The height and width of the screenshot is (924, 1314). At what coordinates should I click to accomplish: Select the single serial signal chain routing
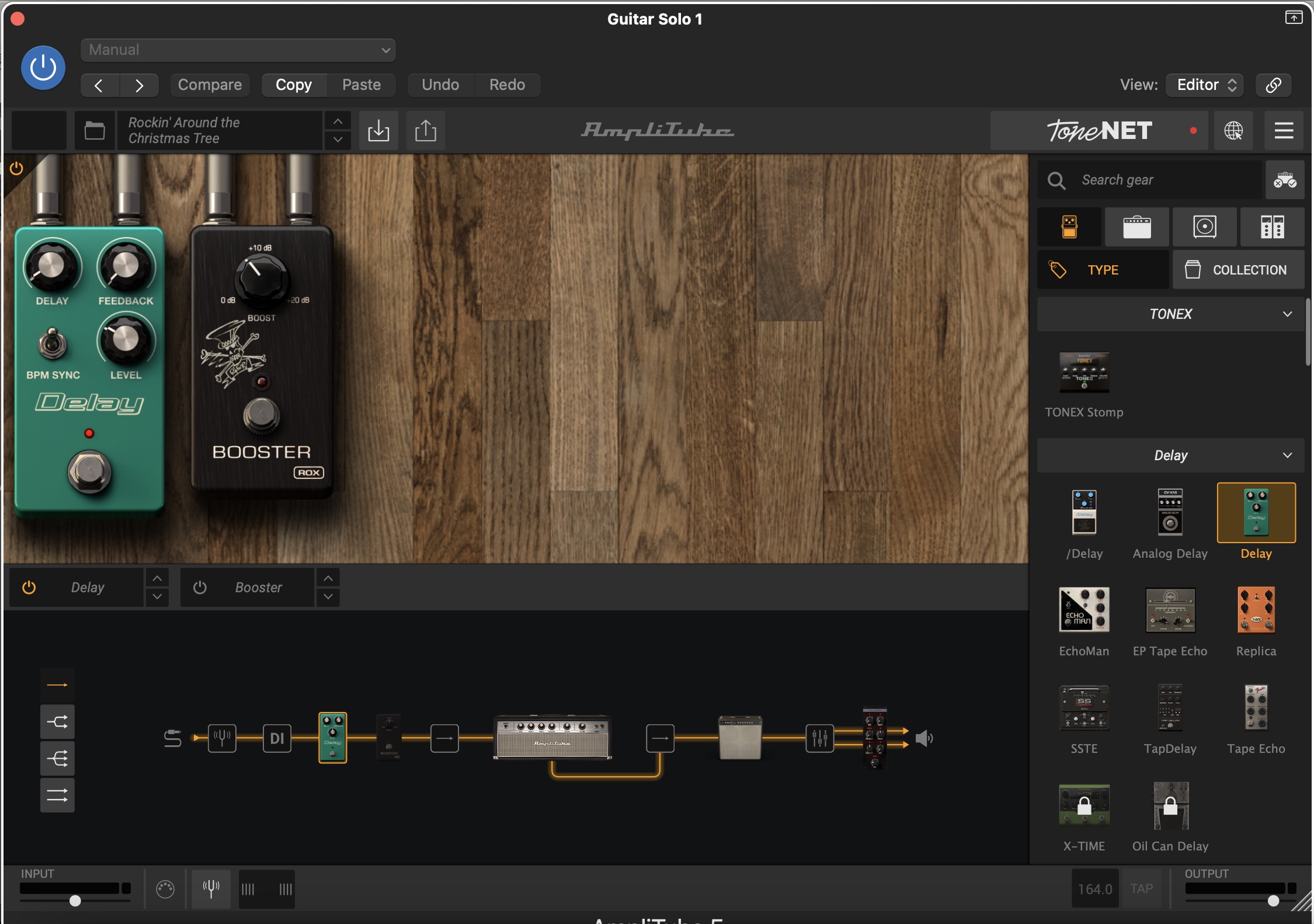(x=57, y=685)
